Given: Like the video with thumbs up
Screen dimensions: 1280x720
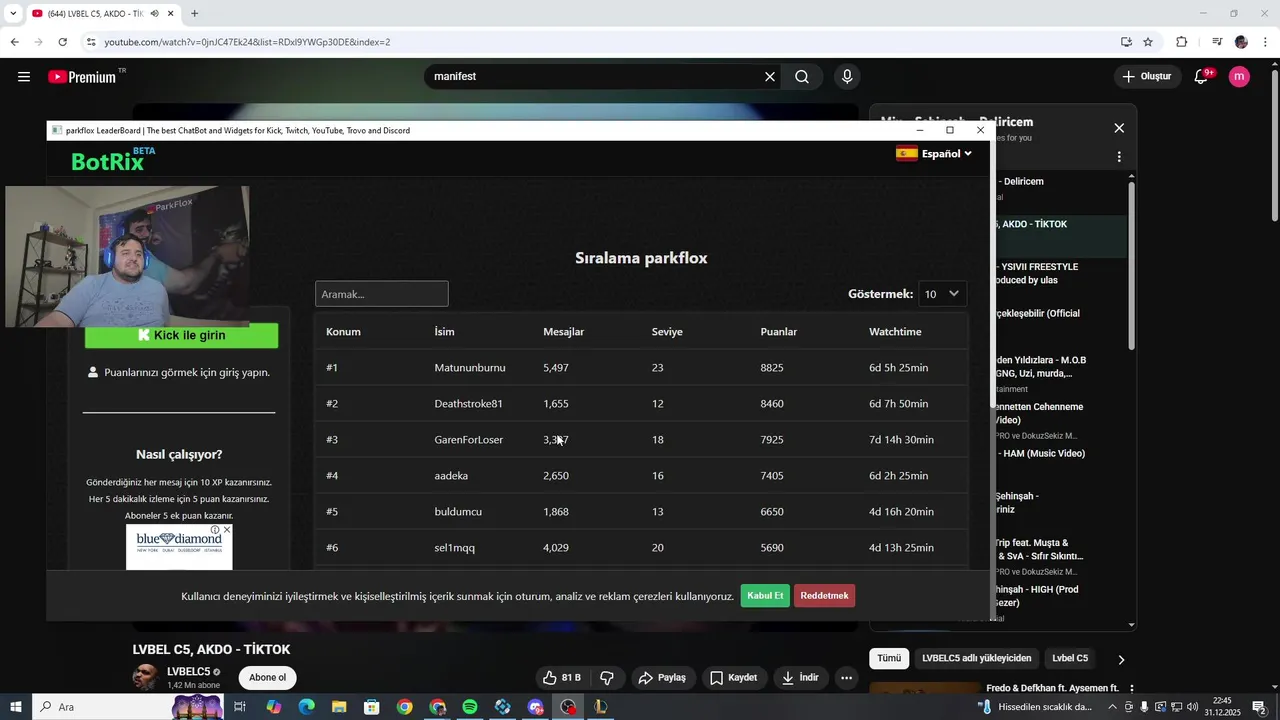Looking at the screenshot, I should point(561,678).
